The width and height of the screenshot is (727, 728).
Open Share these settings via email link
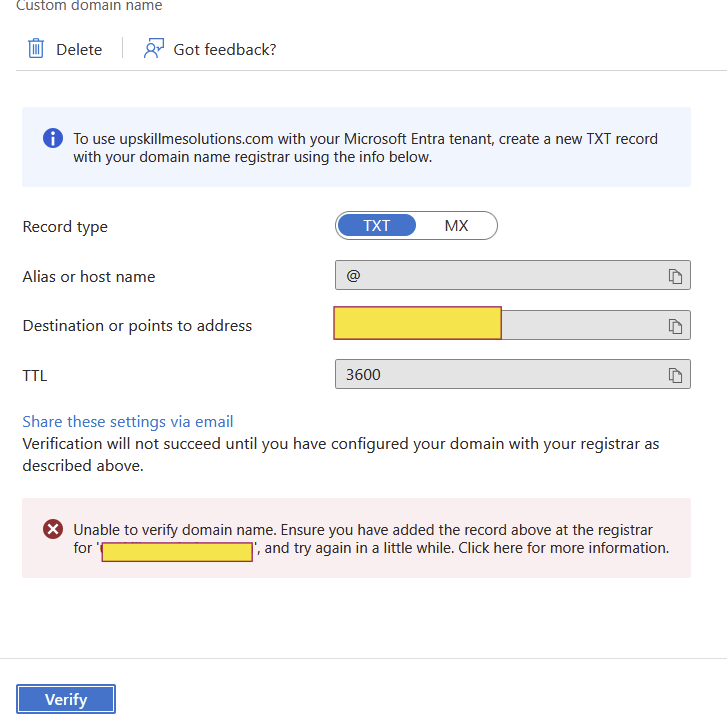click(128, 422)
